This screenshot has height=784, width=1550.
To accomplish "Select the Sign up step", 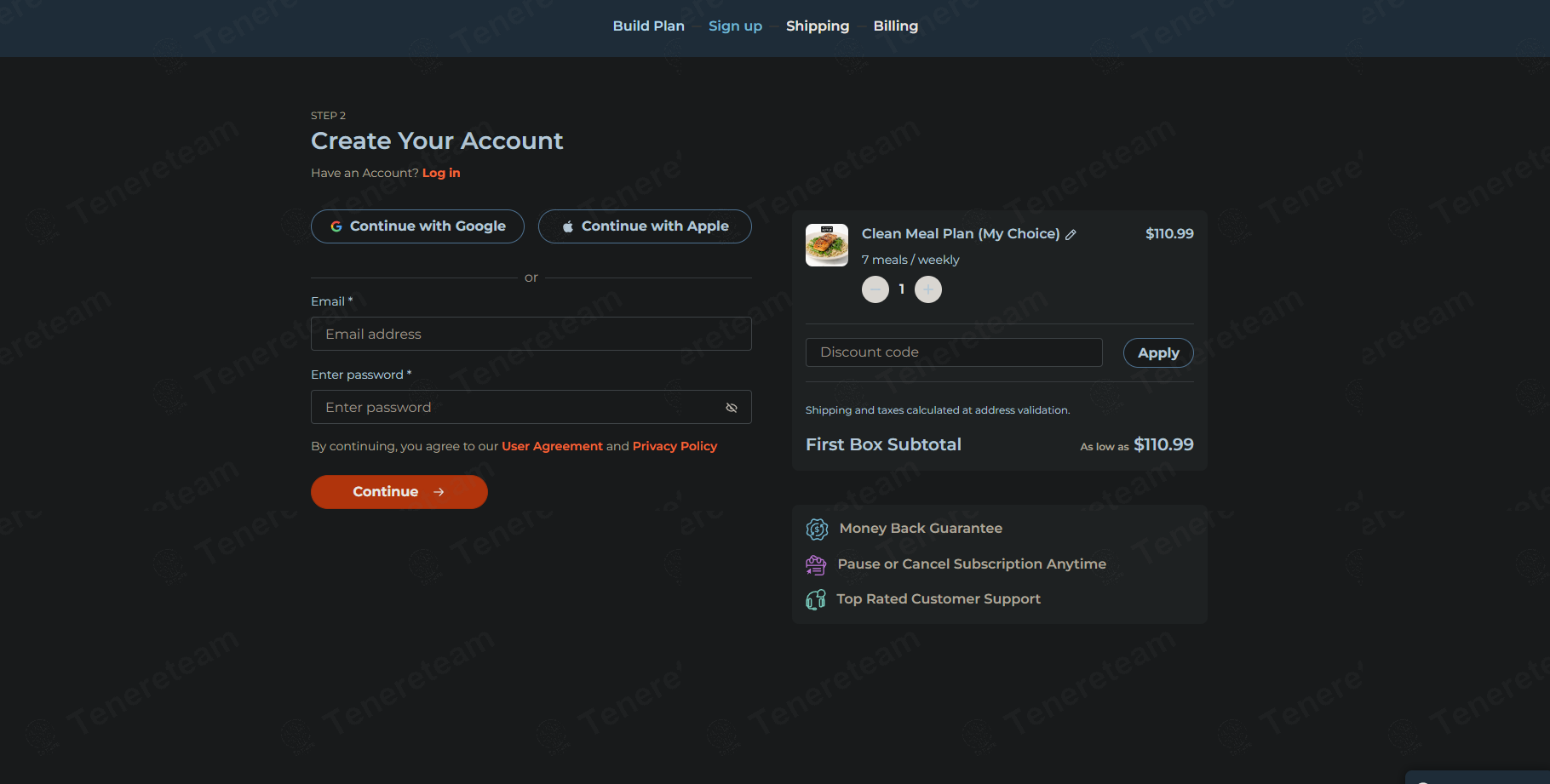I will point(735,26).
